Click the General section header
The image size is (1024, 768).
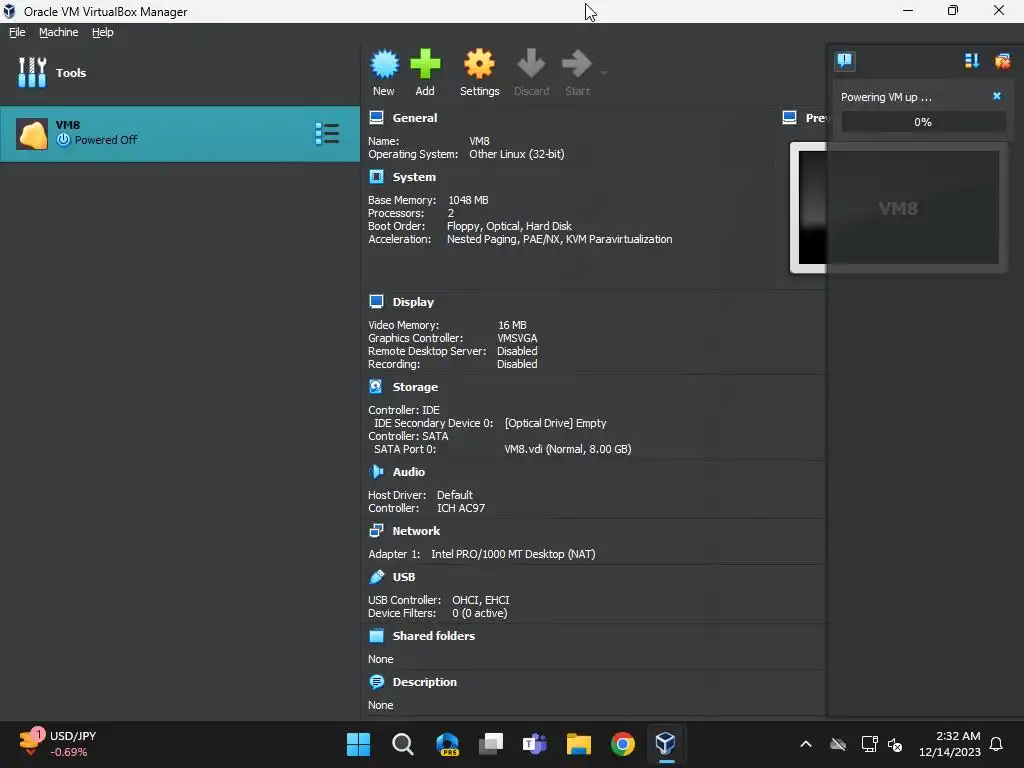tap(415, 118)
